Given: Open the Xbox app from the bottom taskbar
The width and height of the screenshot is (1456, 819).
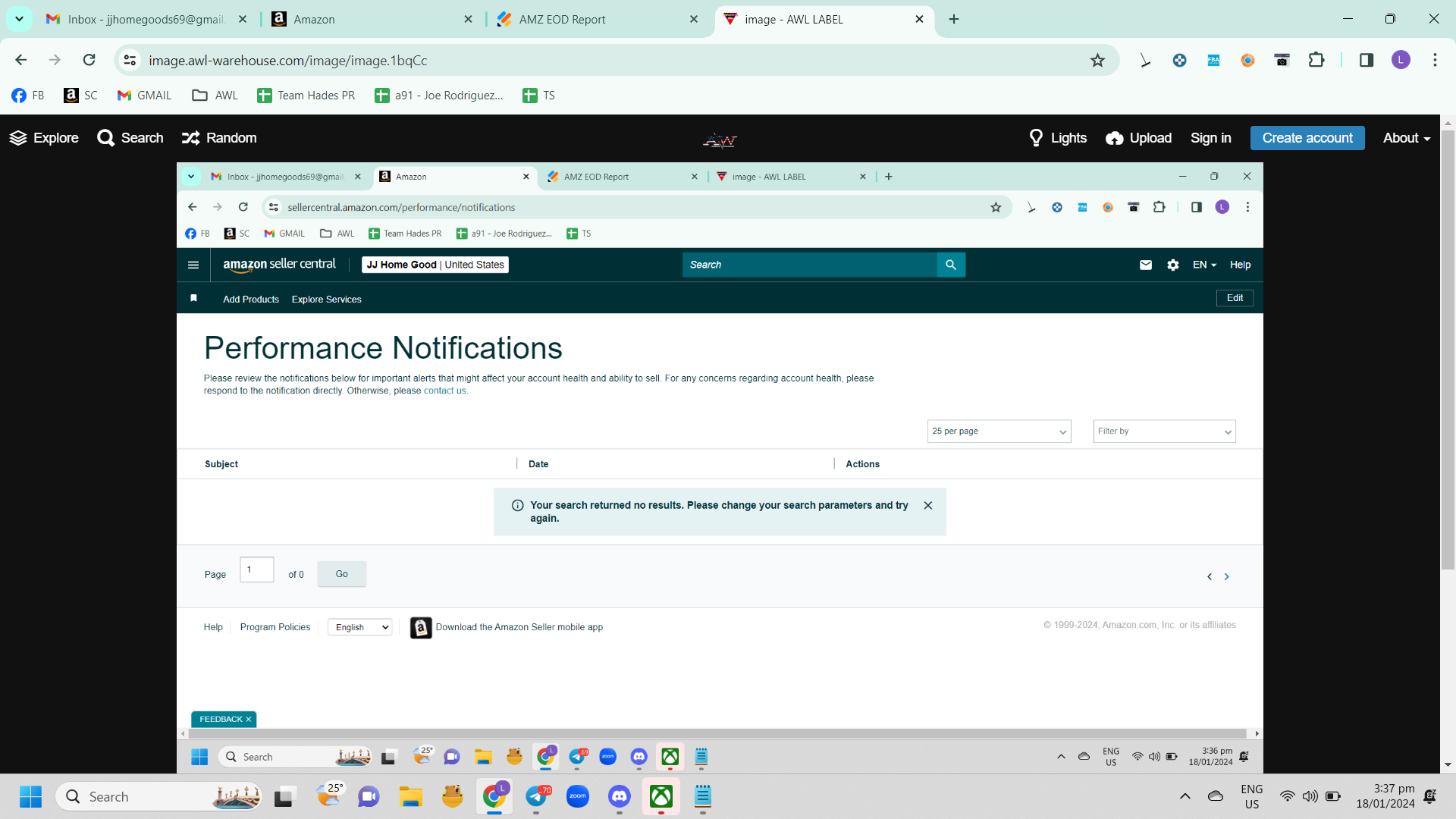Looking at the screenshot, I should (661, 797).
